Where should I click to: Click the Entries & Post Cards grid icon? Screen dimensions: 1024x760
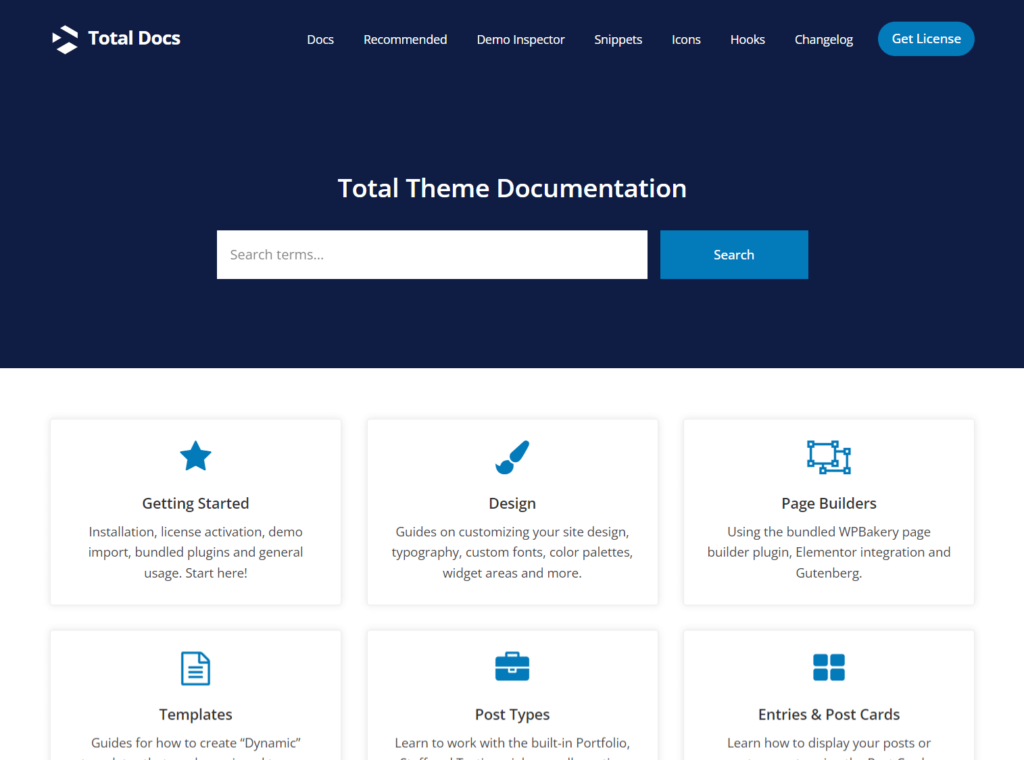coord(829,667)
